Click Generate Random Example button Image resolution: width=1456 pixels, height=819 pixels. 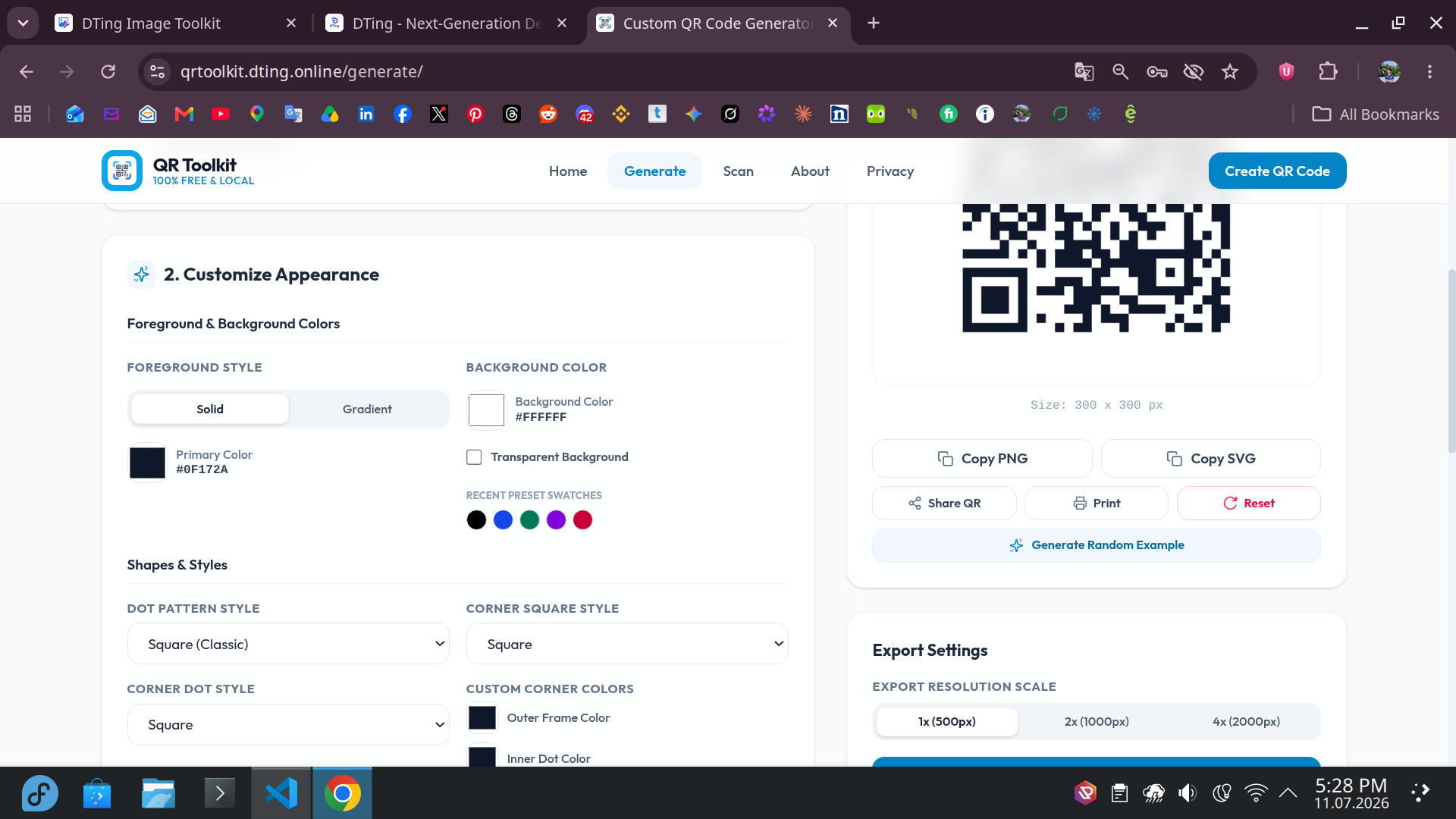click(x=1097, y=545)
